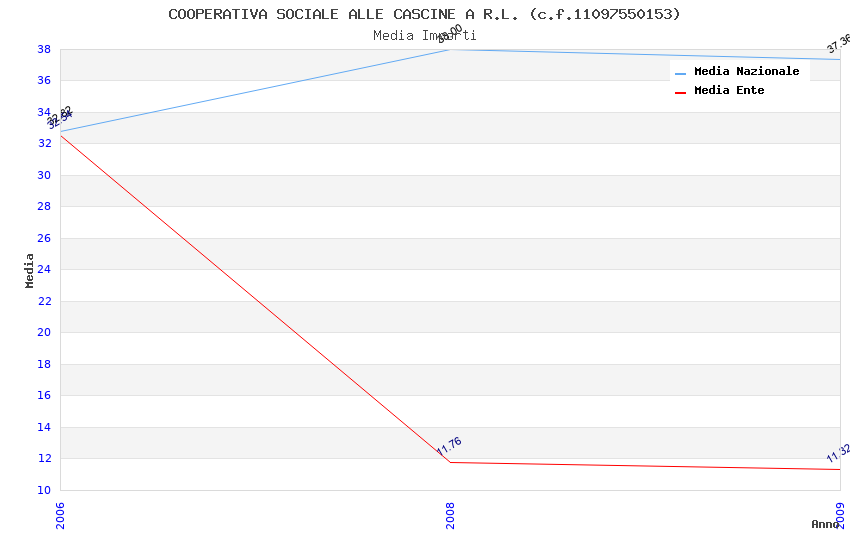Image resolution: width=850 pixels, height=550 pixels.
Task: Click the 2006 x-axis label
Action: tap(60, 515)
